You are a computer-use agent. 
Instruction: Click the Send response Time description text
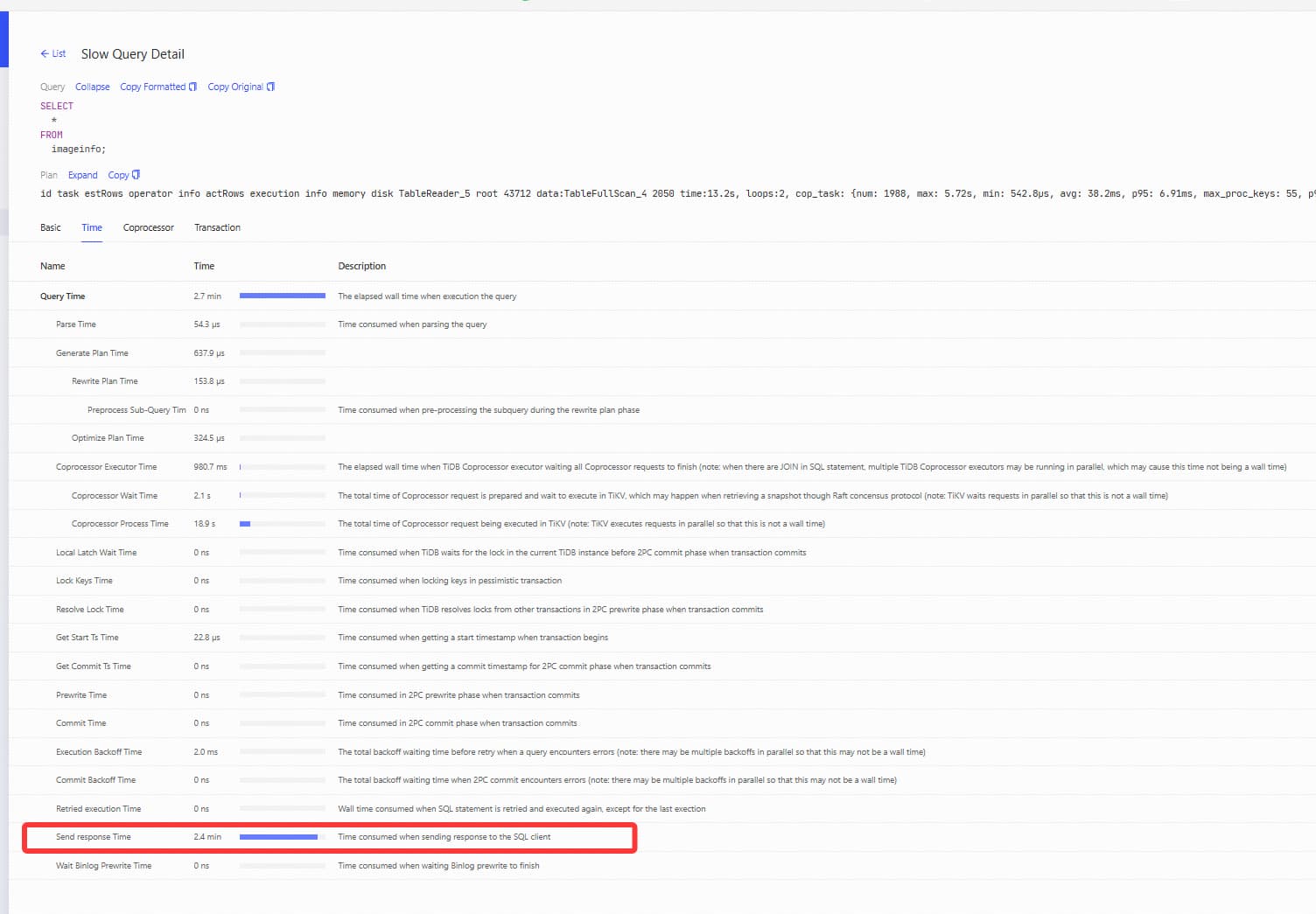pyautogui.click(x=444, y=837)
